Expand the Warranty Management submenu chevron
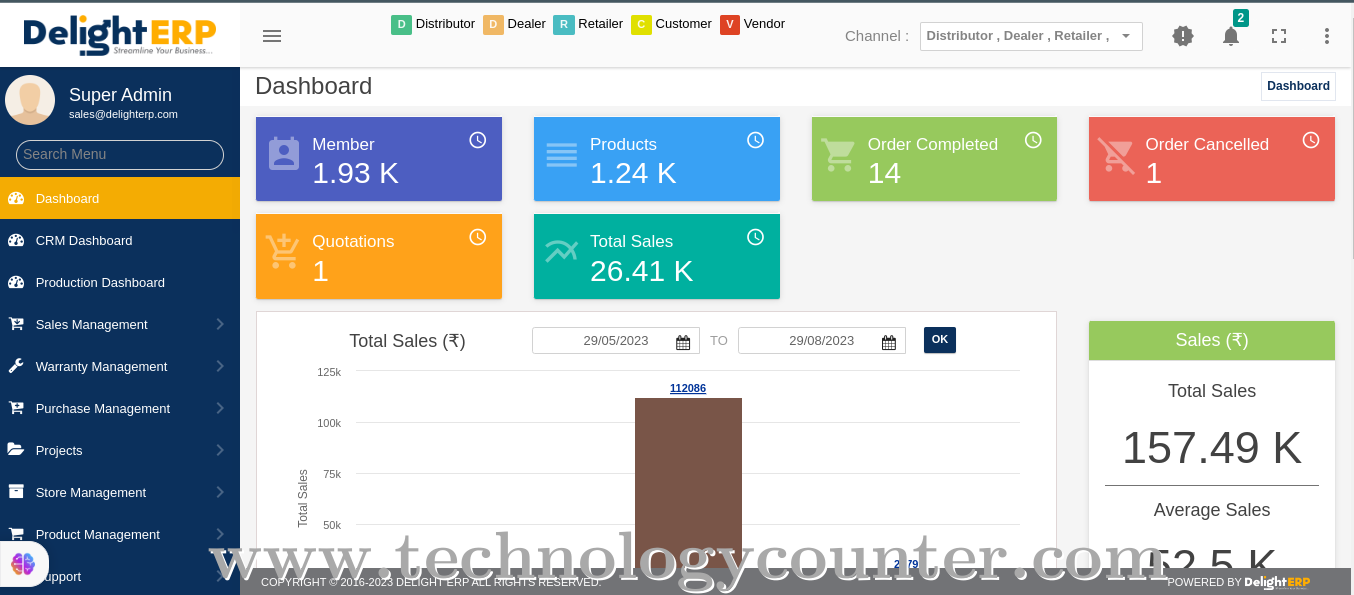This screenshot has height=595, width=1354. click(x=220, y=366)
